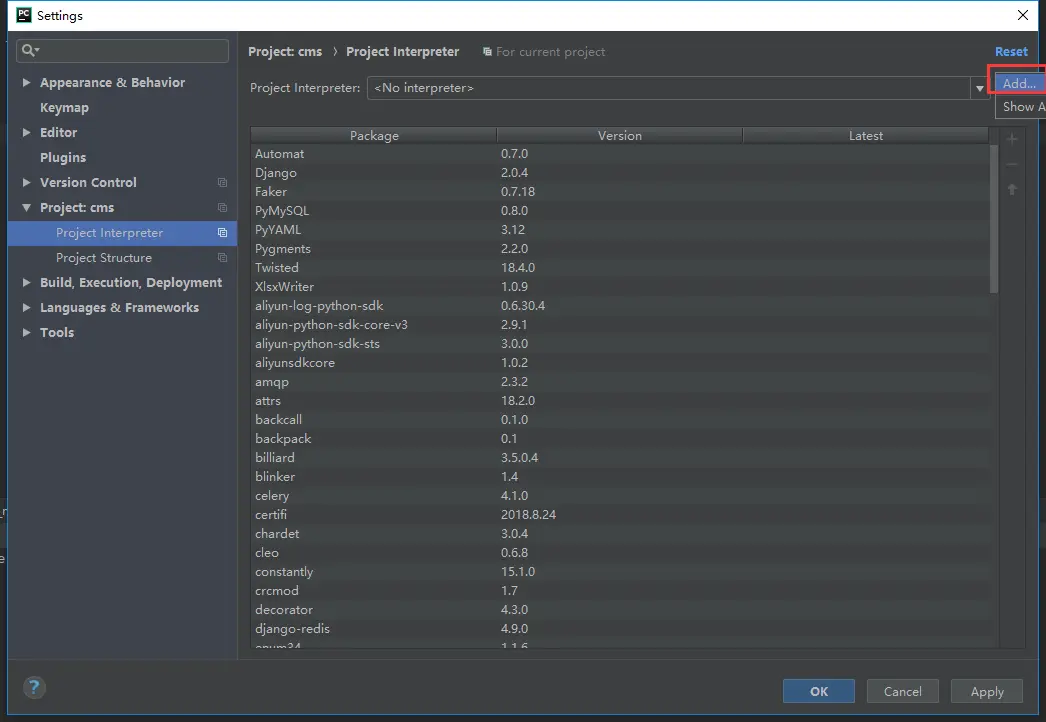Click the project icon beside Project: cms
Screen dimensions: 1046x722
coord(223,208)
